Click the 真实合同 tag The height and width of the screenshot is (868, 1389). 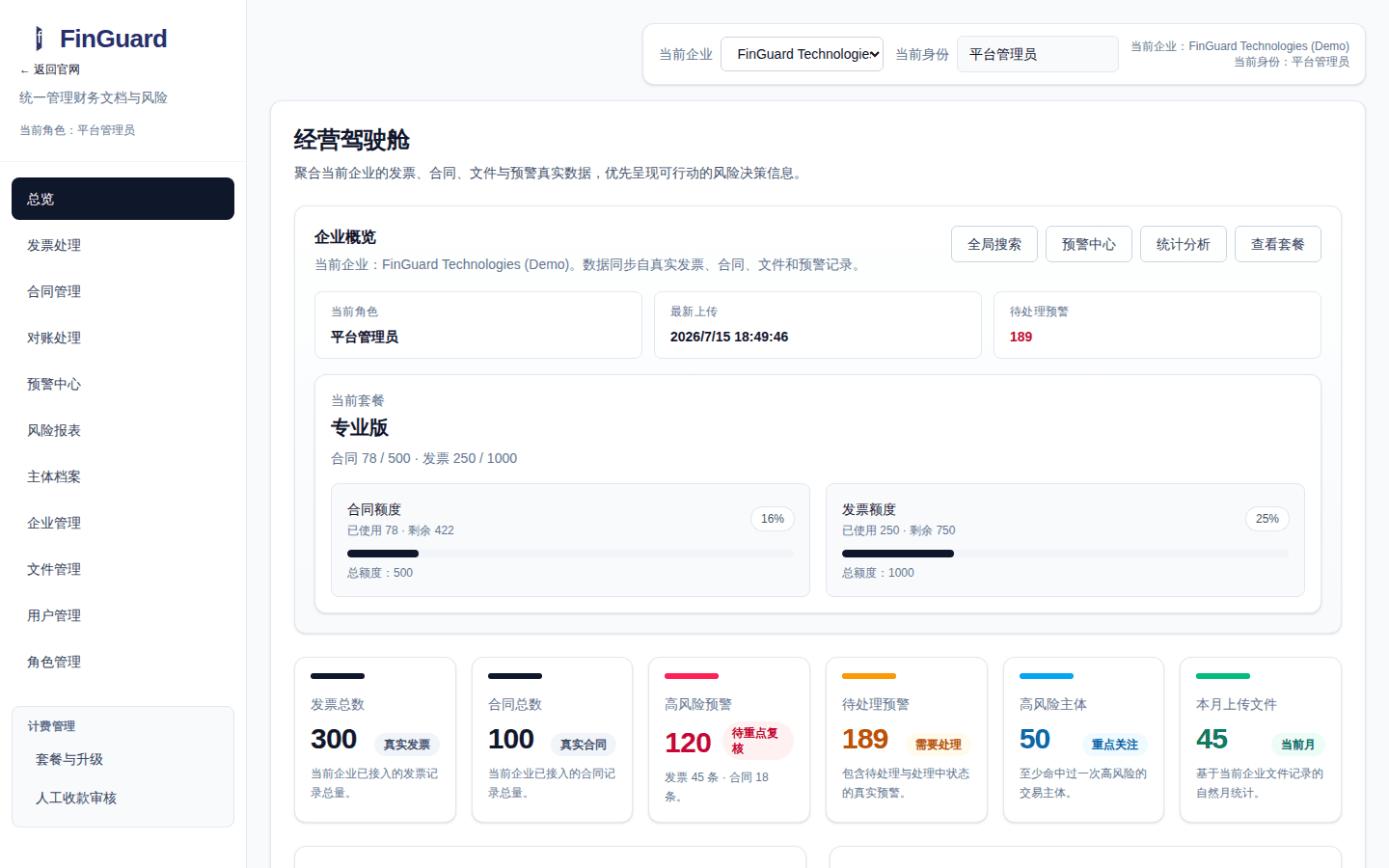[x=584, y=745]
